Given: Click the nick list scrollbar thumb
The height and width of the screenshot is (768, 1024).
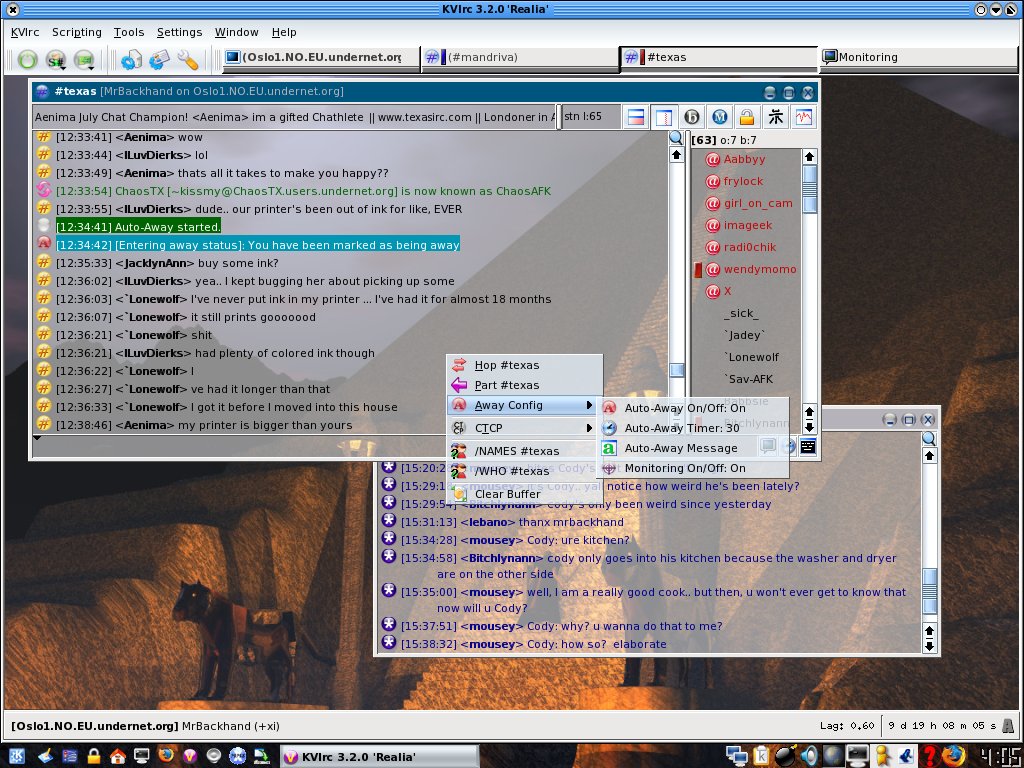Looking at the screenshot, I should point(809,189).
